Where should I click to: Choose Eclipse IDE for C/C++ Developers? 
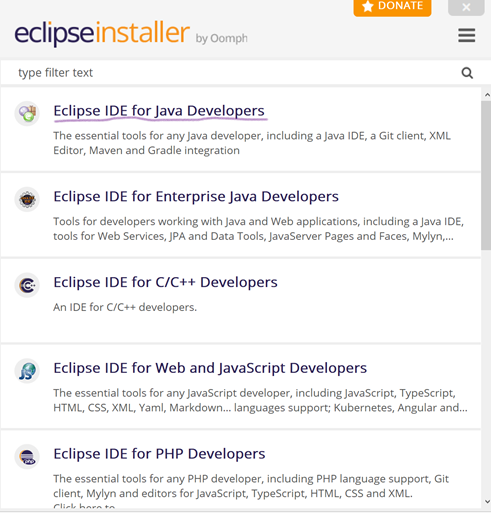(x=165, y=282)
